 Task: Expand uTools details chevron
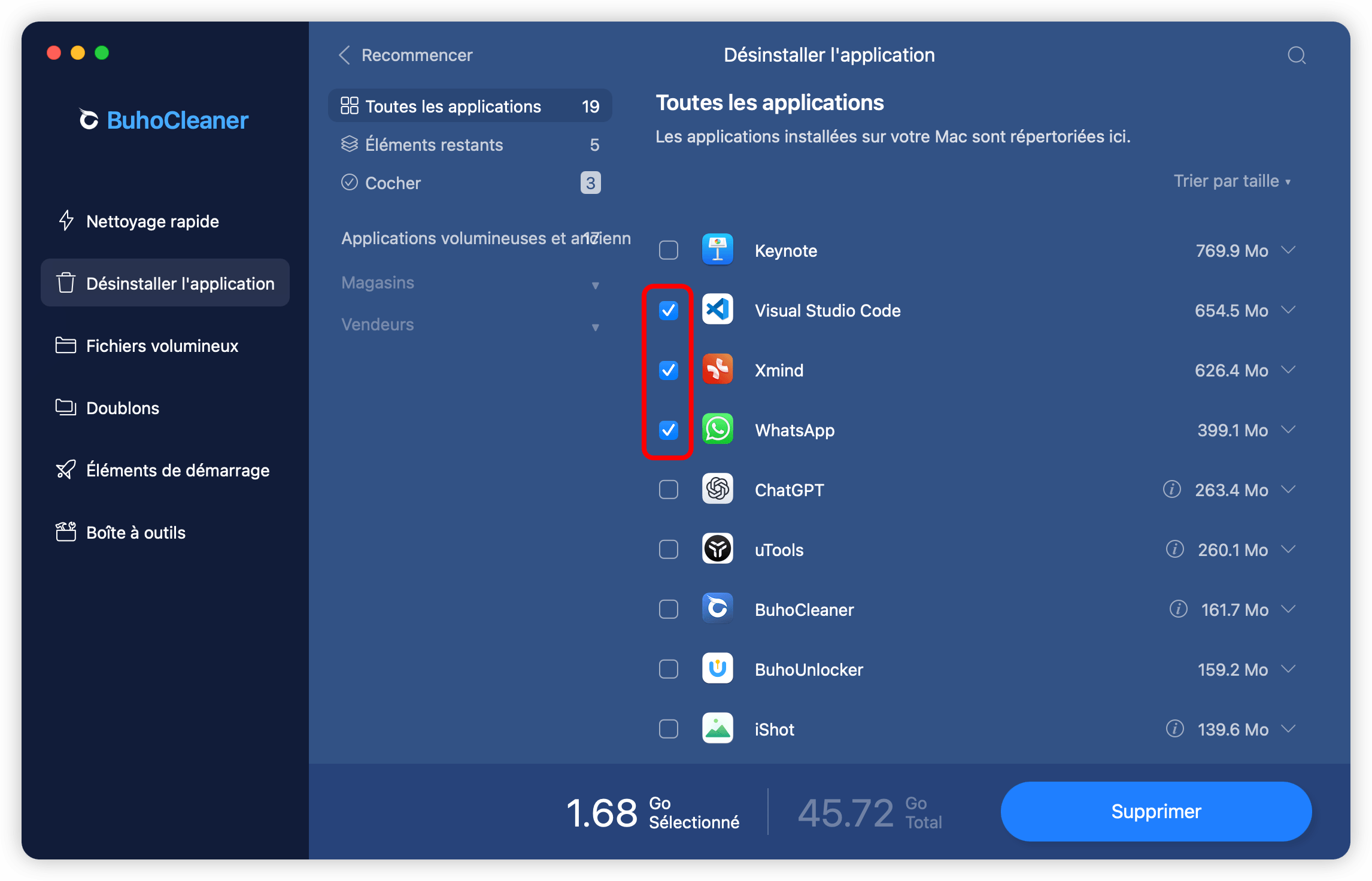click(x=1288, y=549)
